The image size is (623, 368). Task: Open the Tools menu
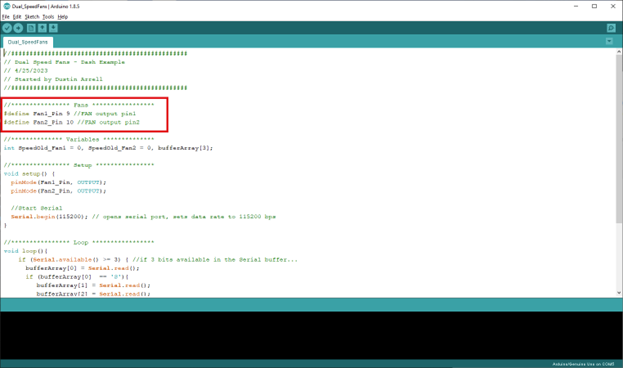tap(48, 17)
